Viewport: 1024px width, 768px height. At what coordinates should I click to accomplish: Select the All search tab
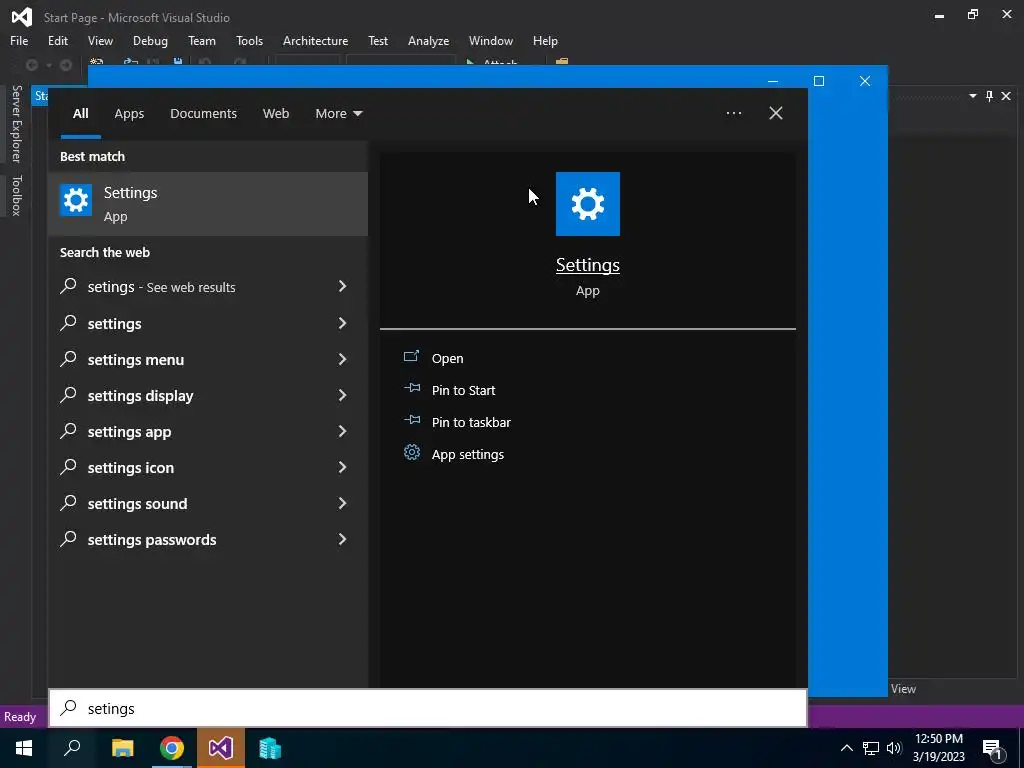point(80,113)
